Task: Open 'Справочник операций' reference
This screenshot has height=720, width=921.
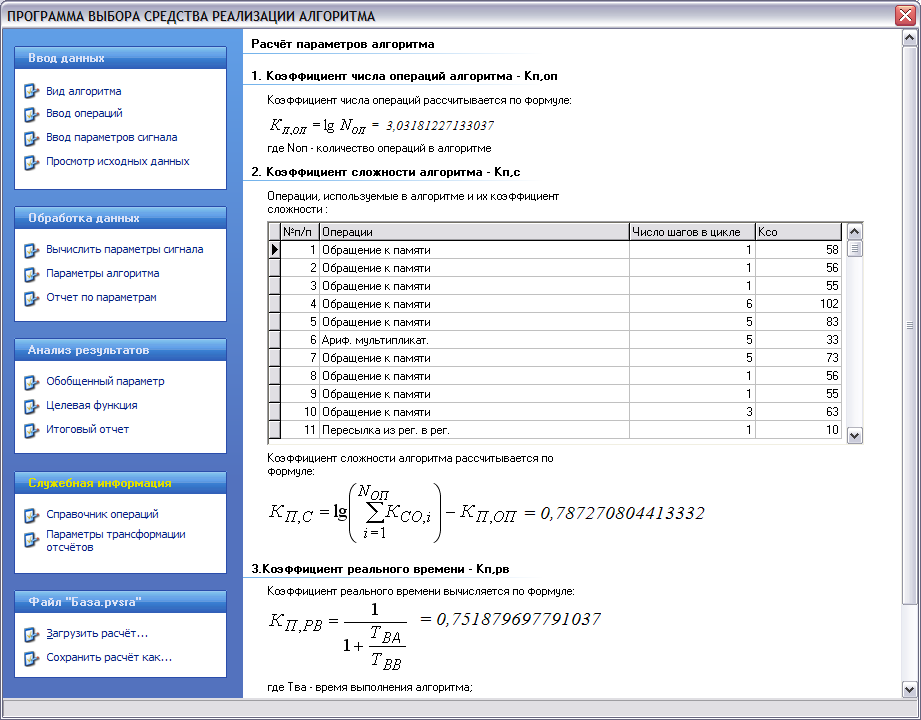Action: (102, 514)
